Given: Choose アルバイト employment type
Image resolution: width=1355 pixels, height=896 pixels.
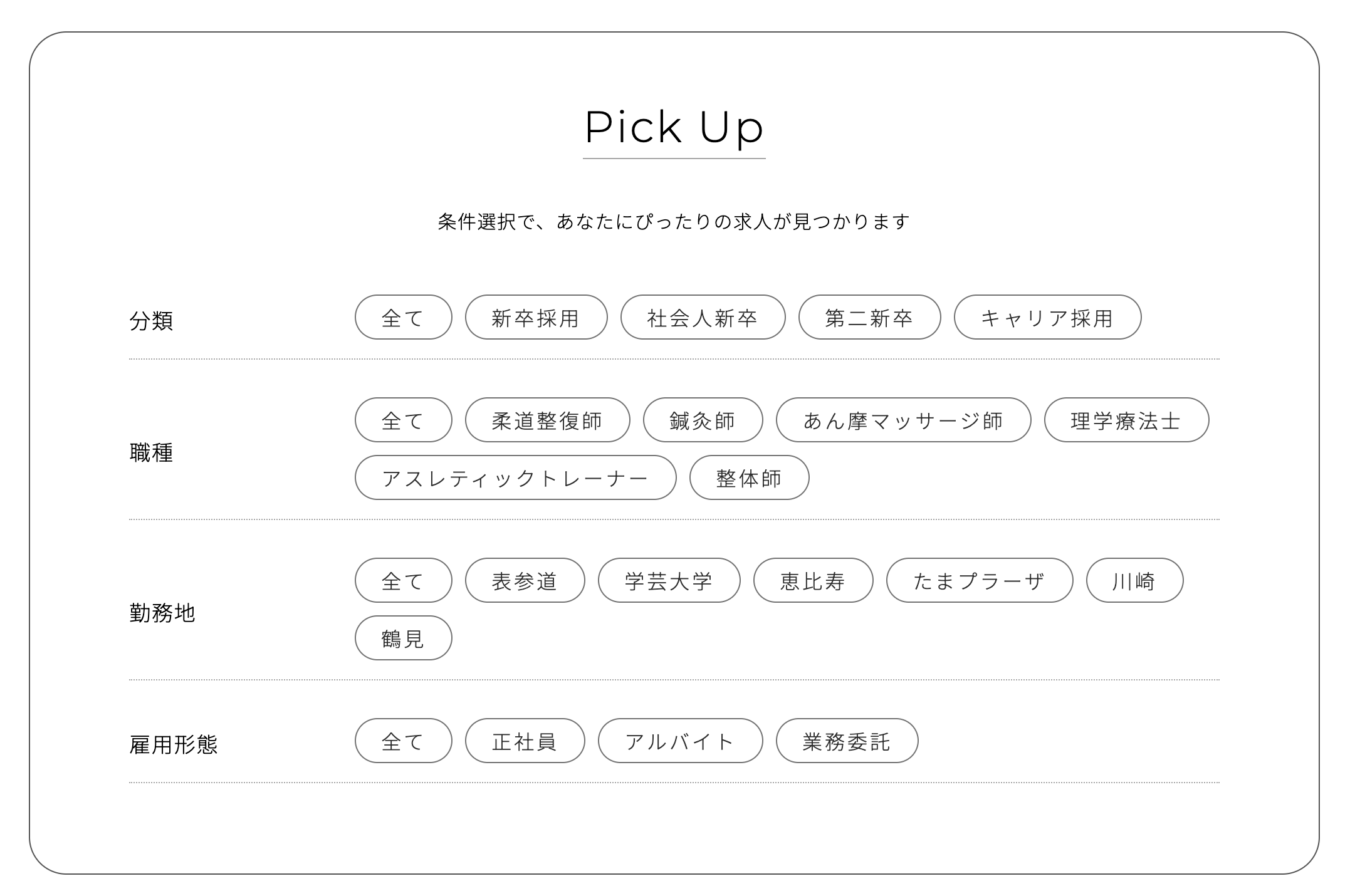Looking at the screenshot, I should [680, 741].
